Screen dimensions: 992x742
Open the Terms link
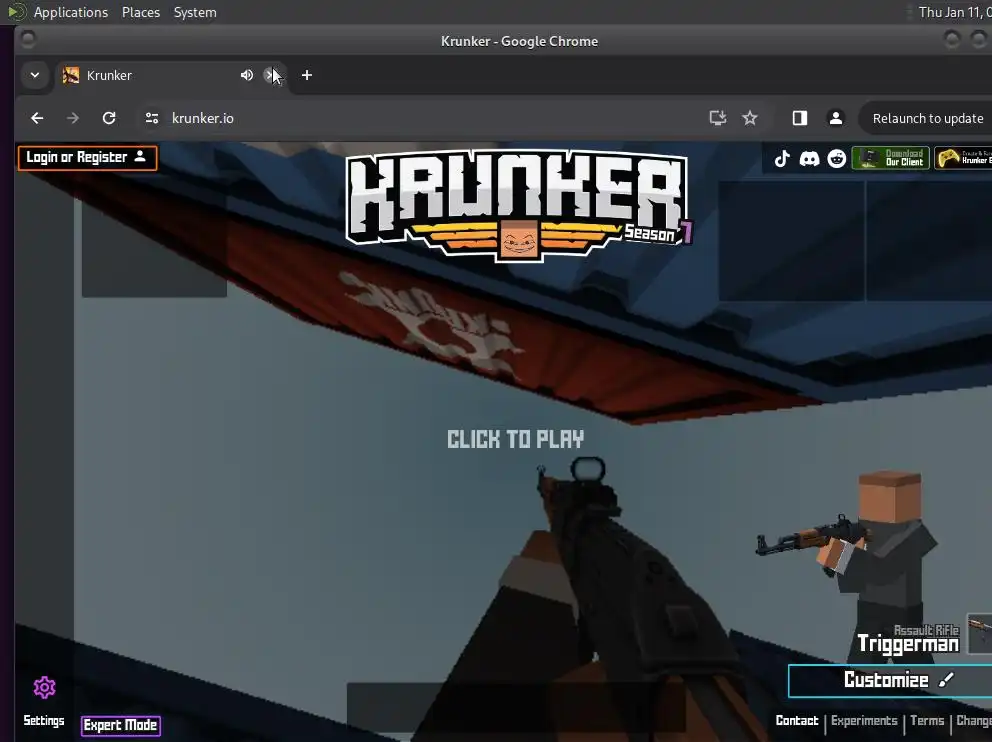927,720
